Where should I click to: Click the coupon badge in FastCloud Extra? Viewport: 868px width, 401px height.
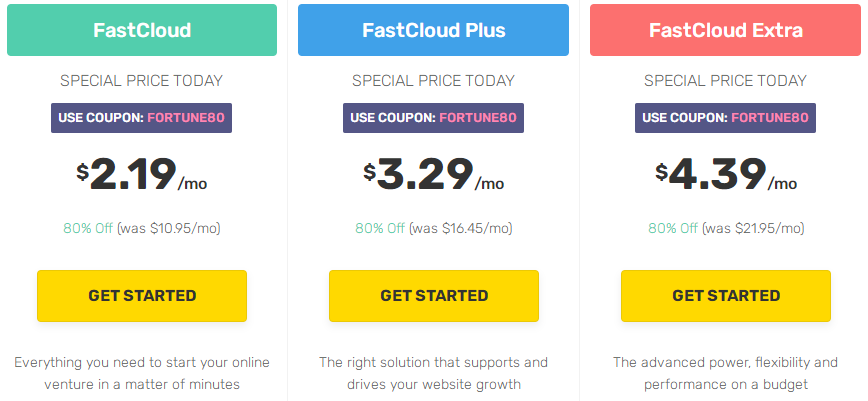tap(725, 118)
